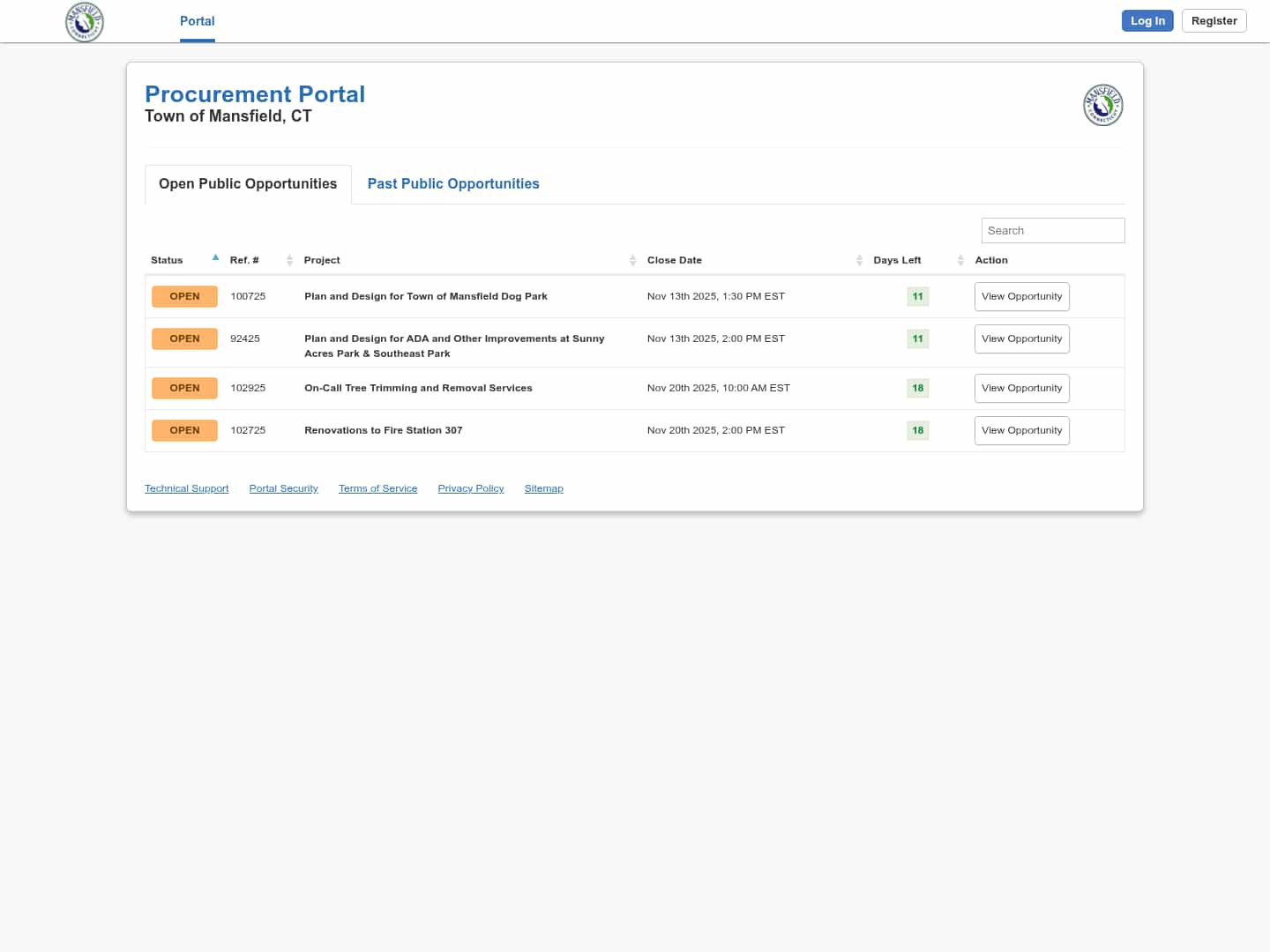1270x952 pixels.
Task: Go to the Sitemap link
Action: [x=543, y=488]
